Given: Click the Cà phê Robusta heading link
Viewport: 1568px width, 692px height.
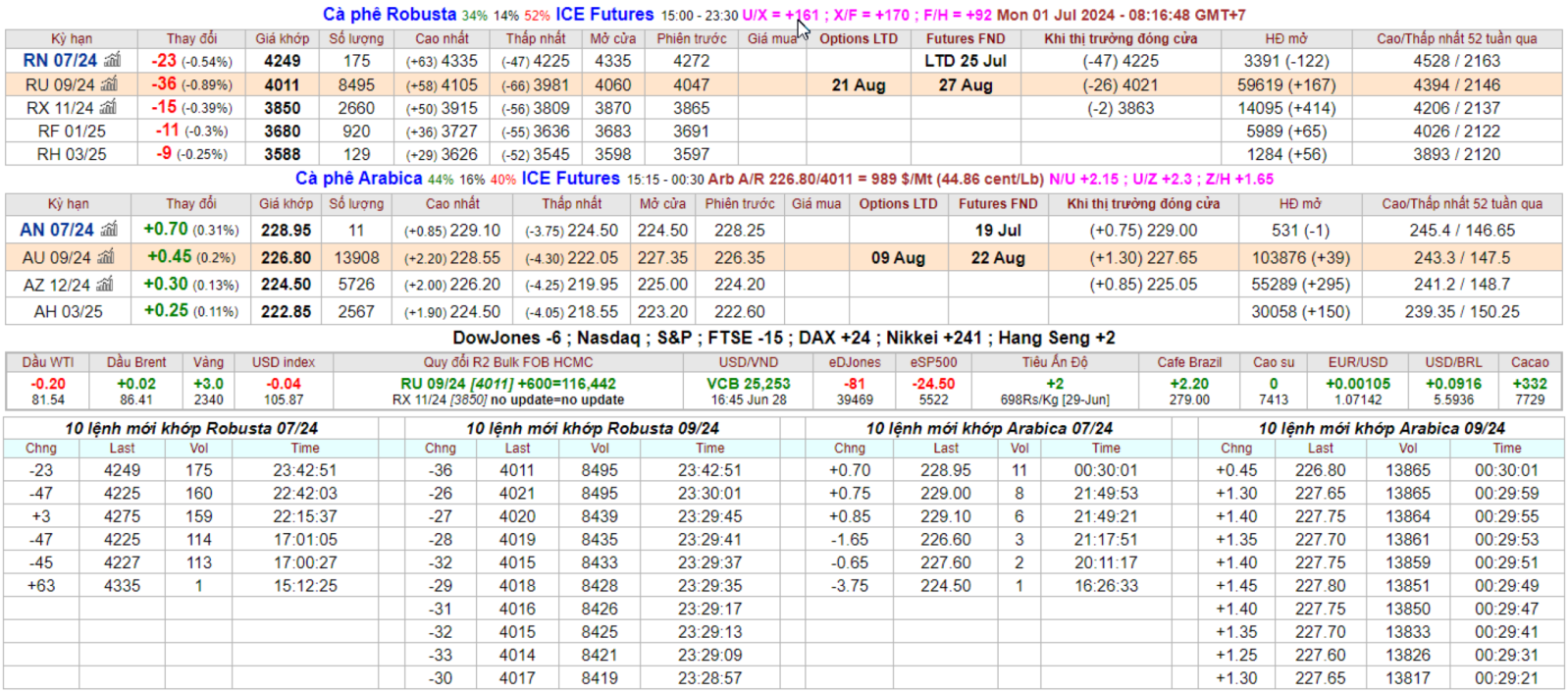Looking at the screenshot, I should tap(390, 15).
